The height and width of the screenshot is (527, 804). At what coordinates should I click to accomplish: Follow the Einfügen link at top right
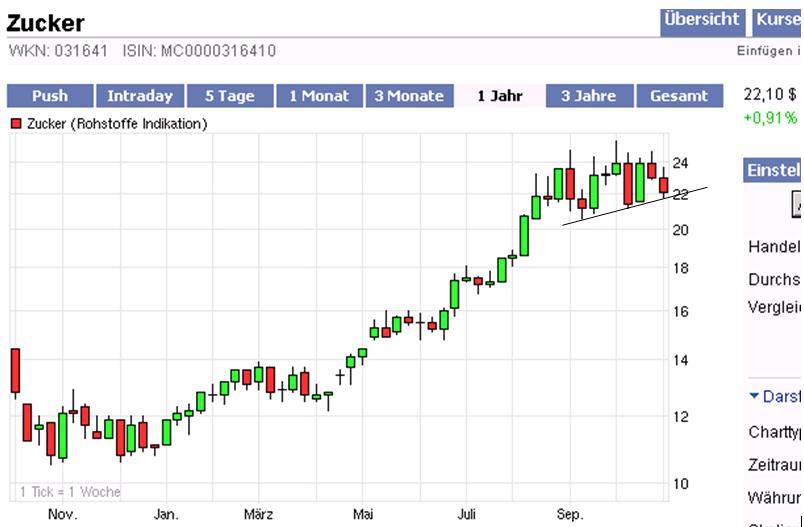(768, 51)
